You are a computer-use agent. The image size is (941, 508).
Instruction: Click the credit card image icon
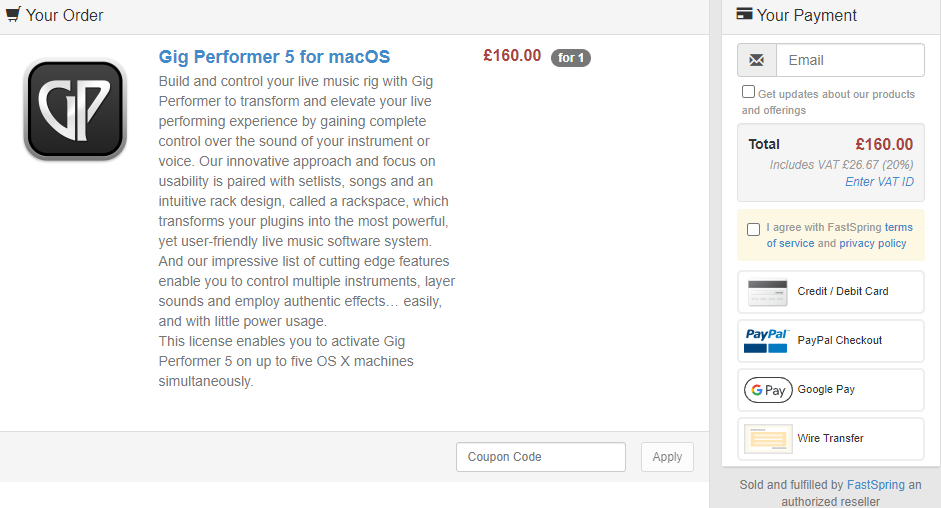[x=768, y=292]
